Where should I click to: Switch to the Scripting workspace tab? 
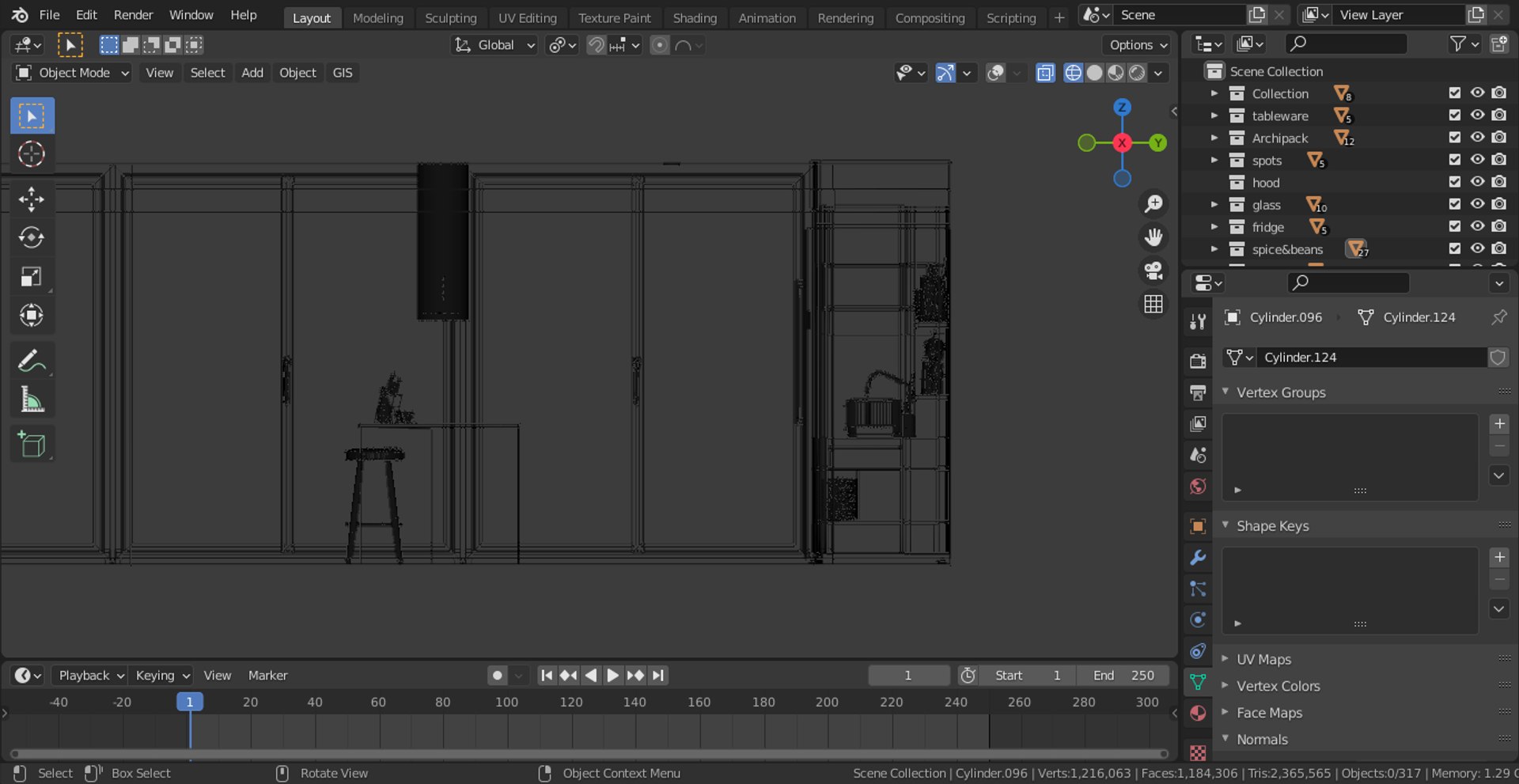[x=1010, y=17]
